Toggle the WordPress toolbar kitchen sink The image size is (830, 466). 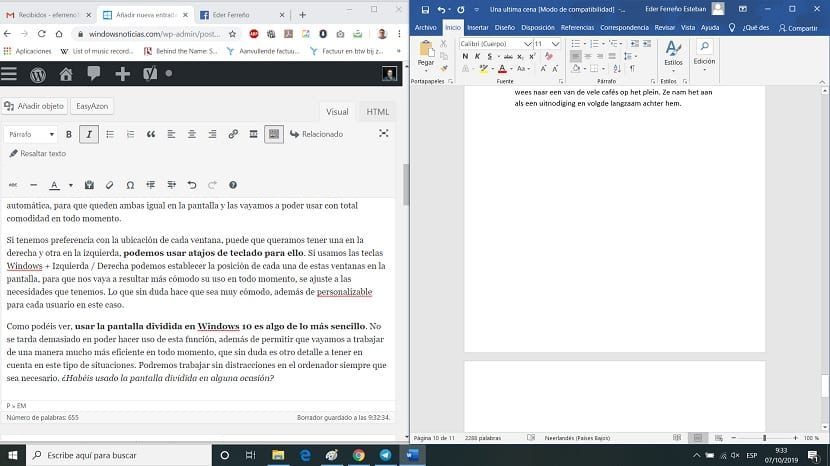click(274, 135)
